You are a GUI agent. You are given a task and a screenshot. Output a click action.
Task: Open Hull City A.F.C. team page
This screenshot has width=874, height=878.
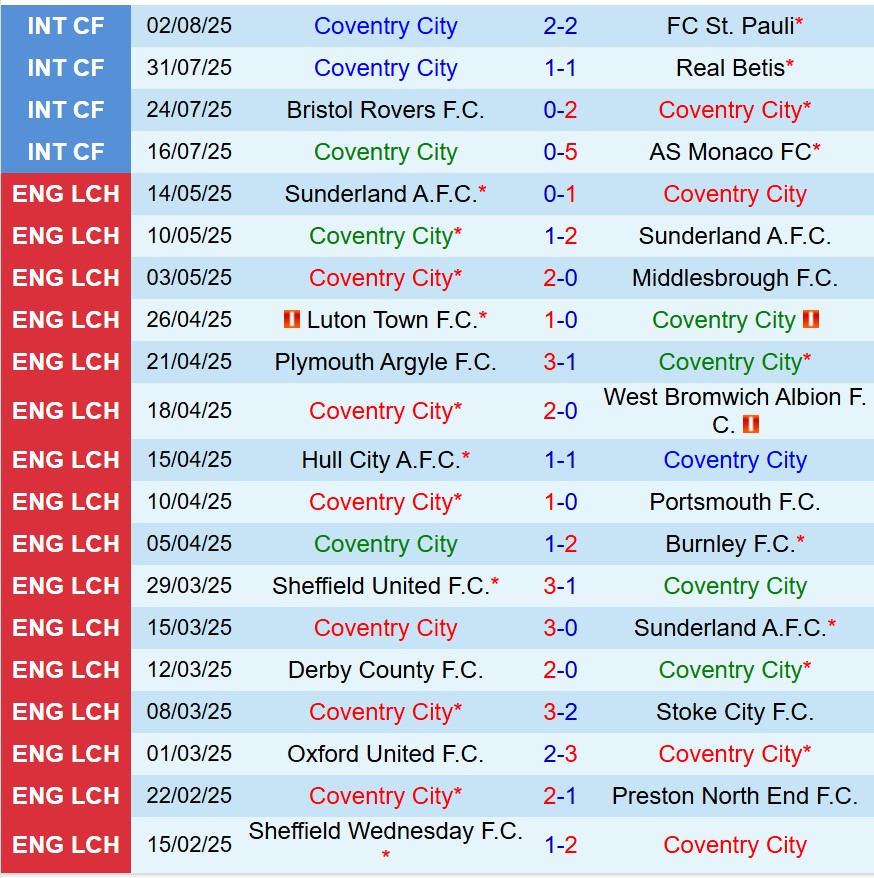(381, 460)
